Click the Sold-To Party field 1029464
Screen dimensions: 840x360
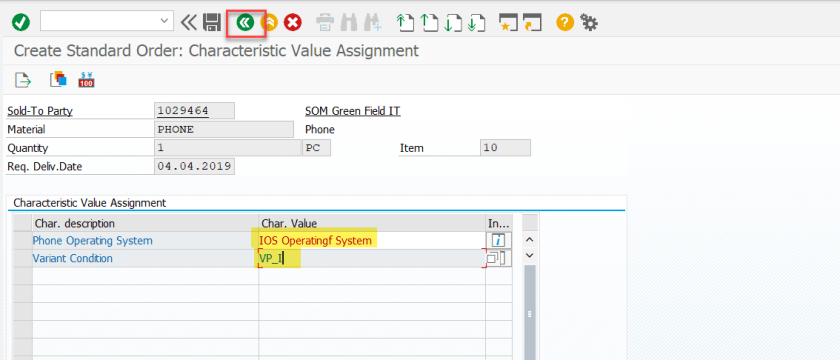tap(194, 111)
